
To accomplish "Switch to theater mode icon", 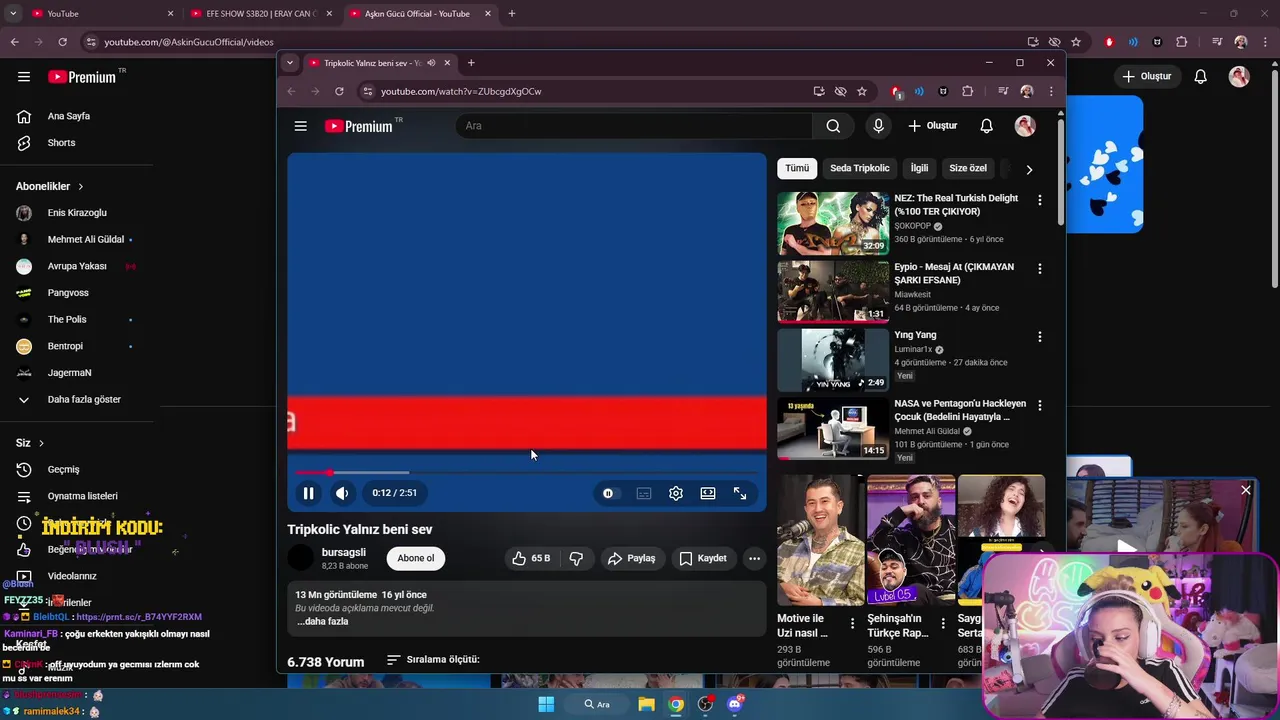I will tap(708, 493).
